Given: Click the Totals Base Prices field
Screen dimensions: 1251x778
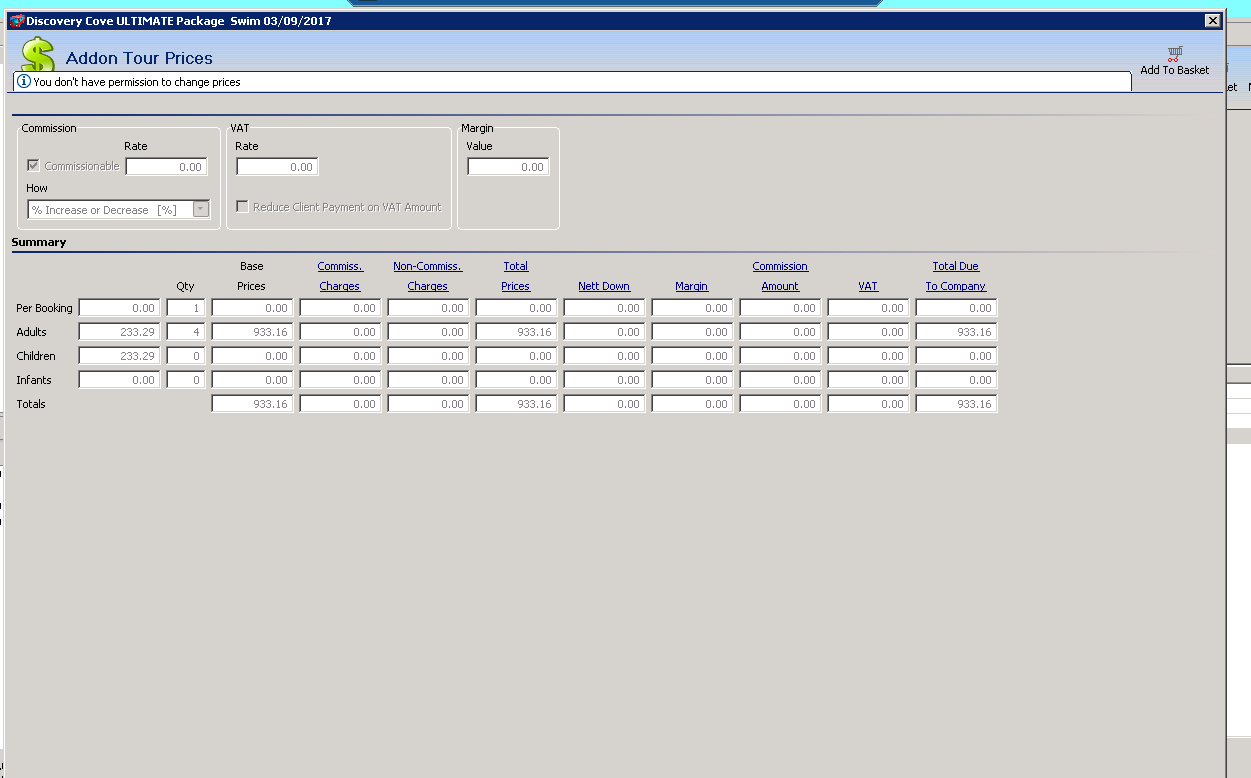Looking at the screenshot, I should click(x=252, y=404).
